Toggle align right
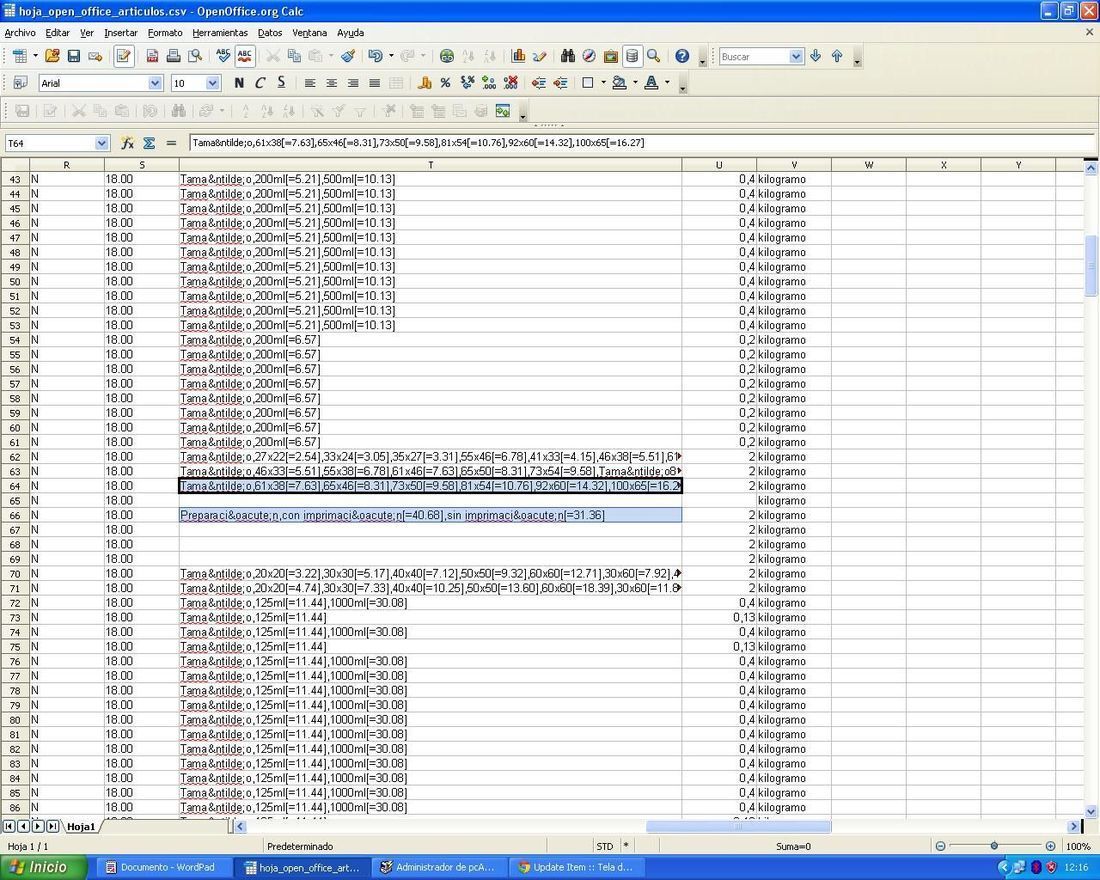The width and height of the screenshot is (1100, 880). click(x=353, y=83)
